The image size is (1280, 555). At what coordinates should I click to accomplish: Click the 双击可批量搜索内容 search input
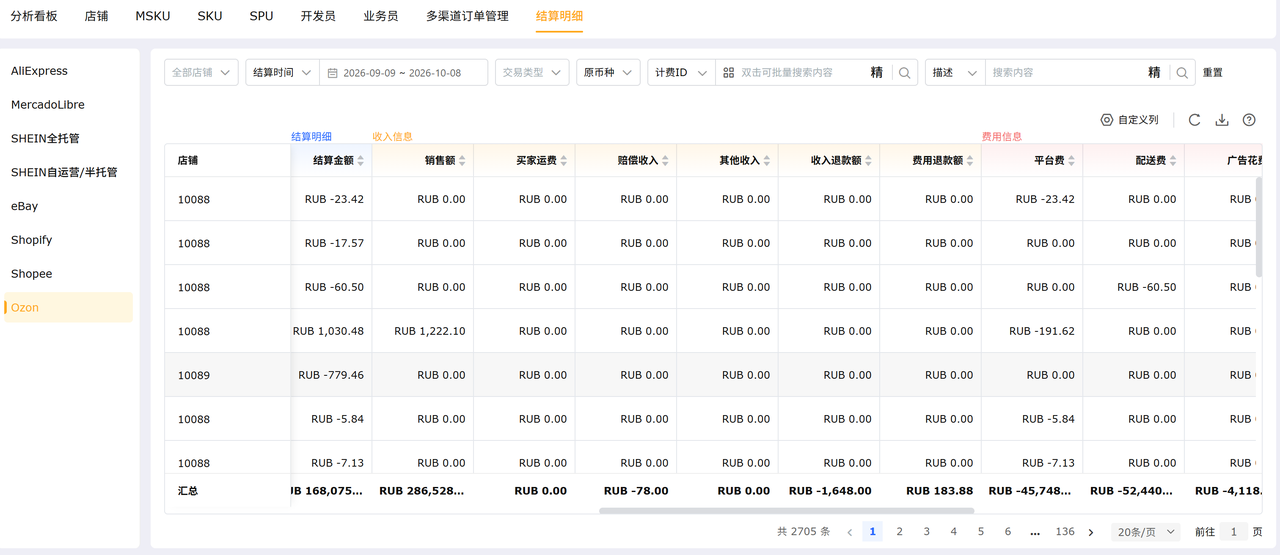[800, 73]
